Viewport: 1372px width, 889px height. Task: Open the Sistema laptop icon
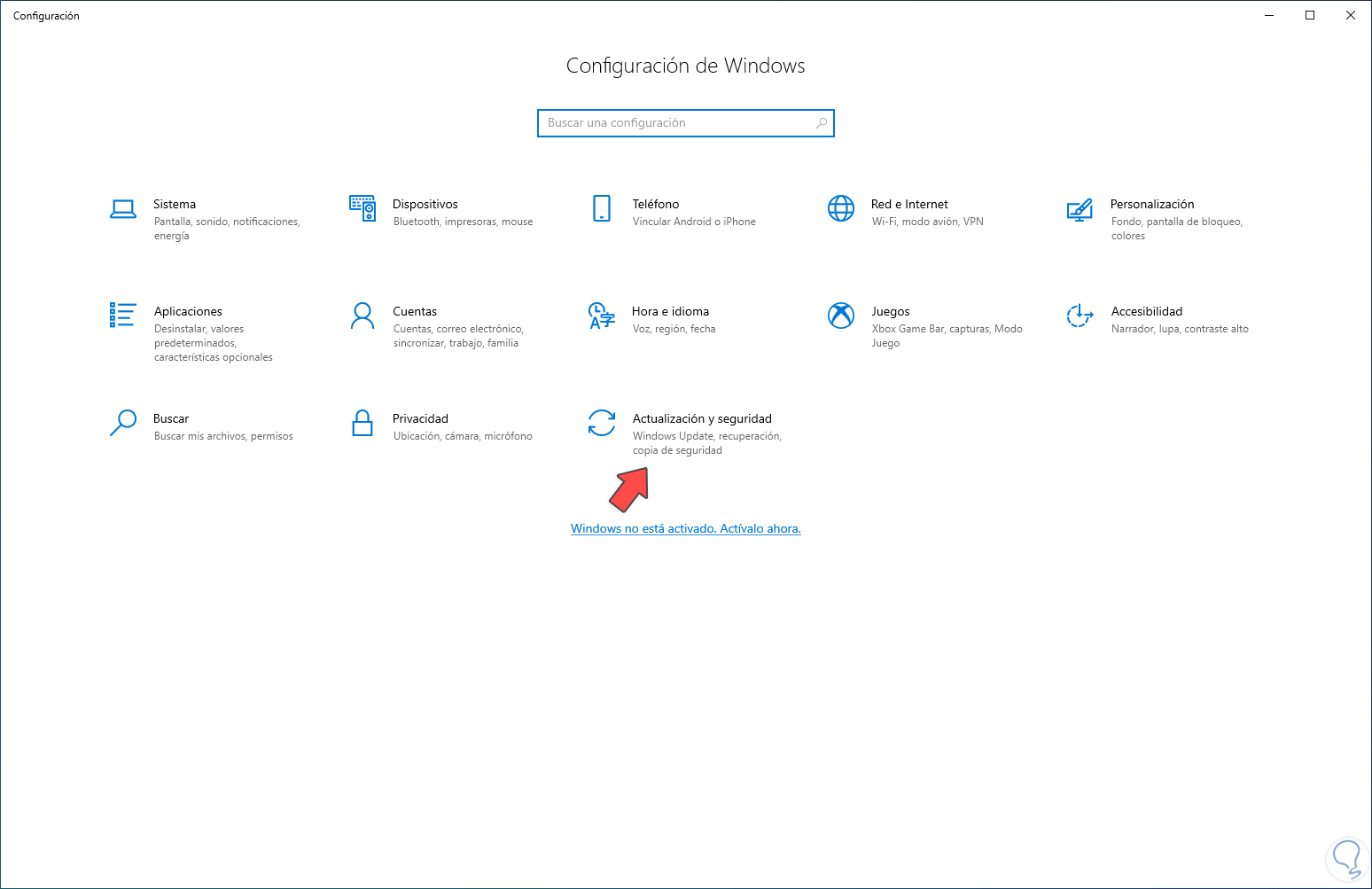click(123, 209)
